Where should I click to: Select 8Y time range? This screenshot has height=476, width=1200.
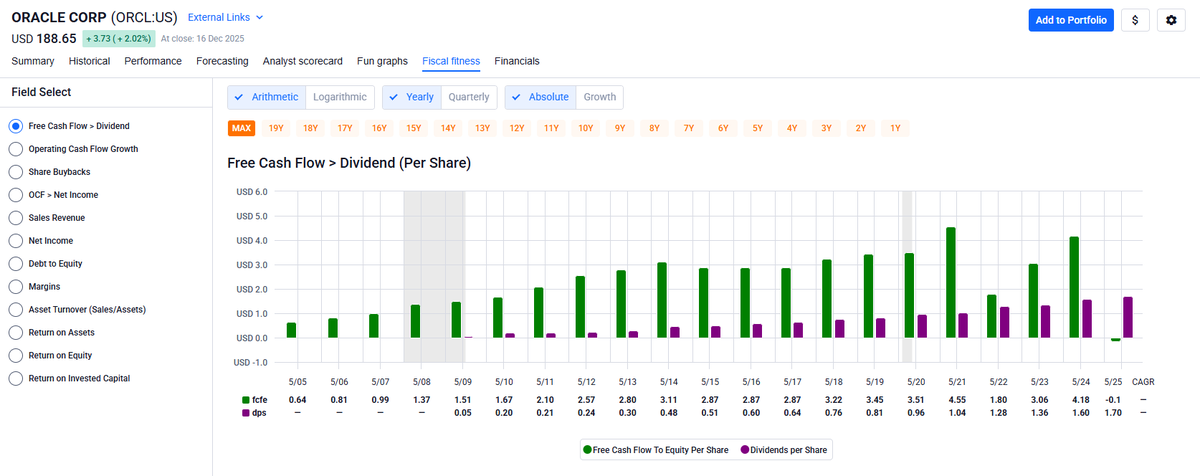click(x=654, y=128)
